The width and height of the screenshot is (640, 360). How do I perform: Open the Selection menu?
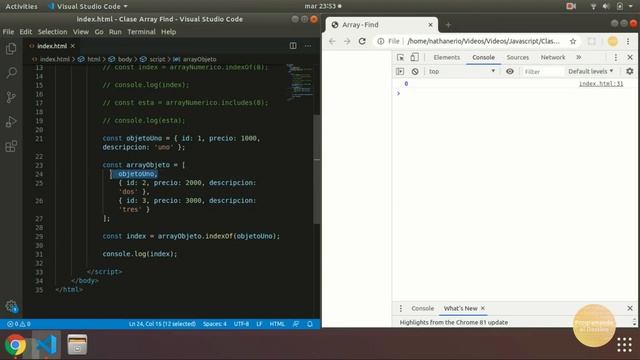click(x=52, y=32)
